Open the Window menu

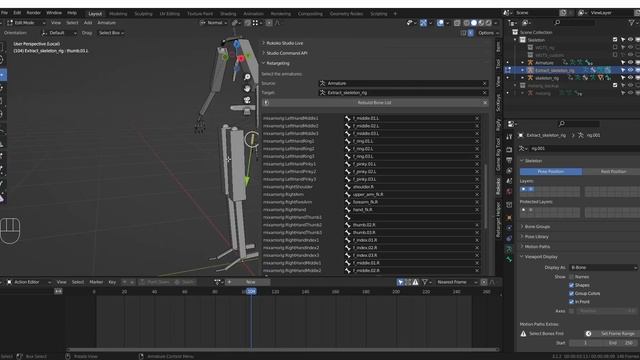pyautogui.click(x=54, y=13)
